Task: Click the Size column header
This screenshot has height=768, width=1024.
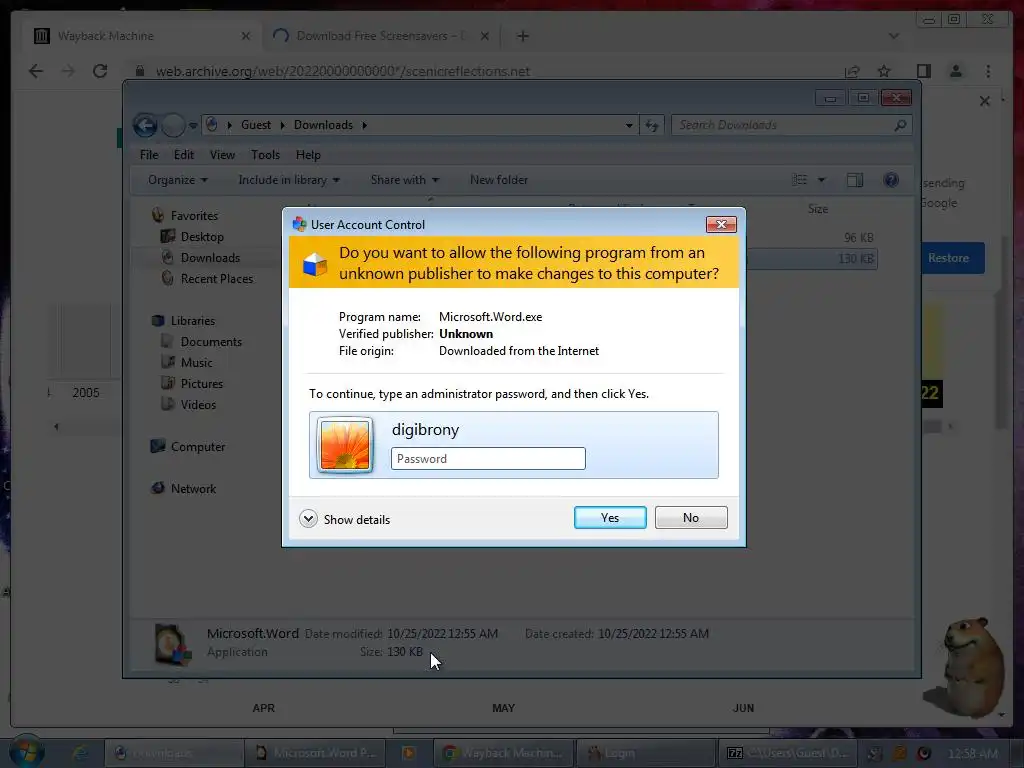Action: (x=818, y=209)
